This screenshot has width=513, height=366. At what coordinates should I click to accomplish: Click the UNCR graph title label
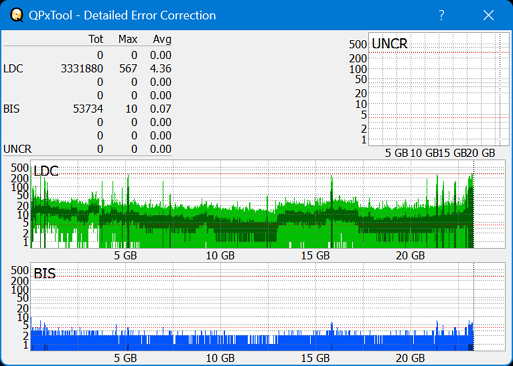390,44
